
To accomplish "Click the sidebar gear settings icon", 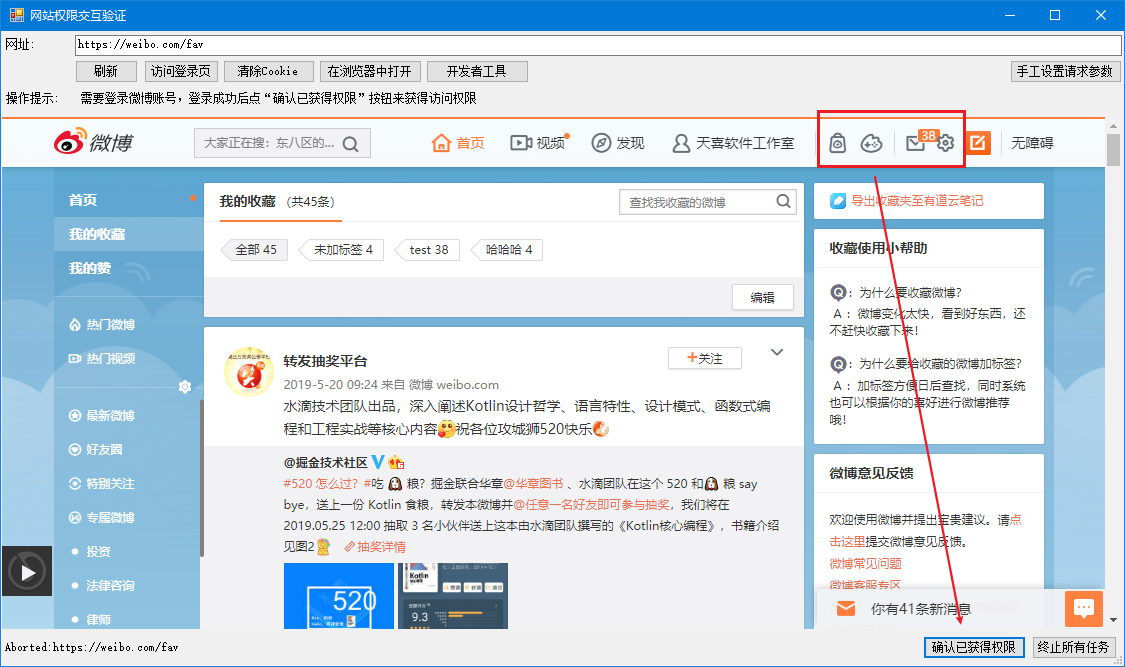I will click(184, 387).
